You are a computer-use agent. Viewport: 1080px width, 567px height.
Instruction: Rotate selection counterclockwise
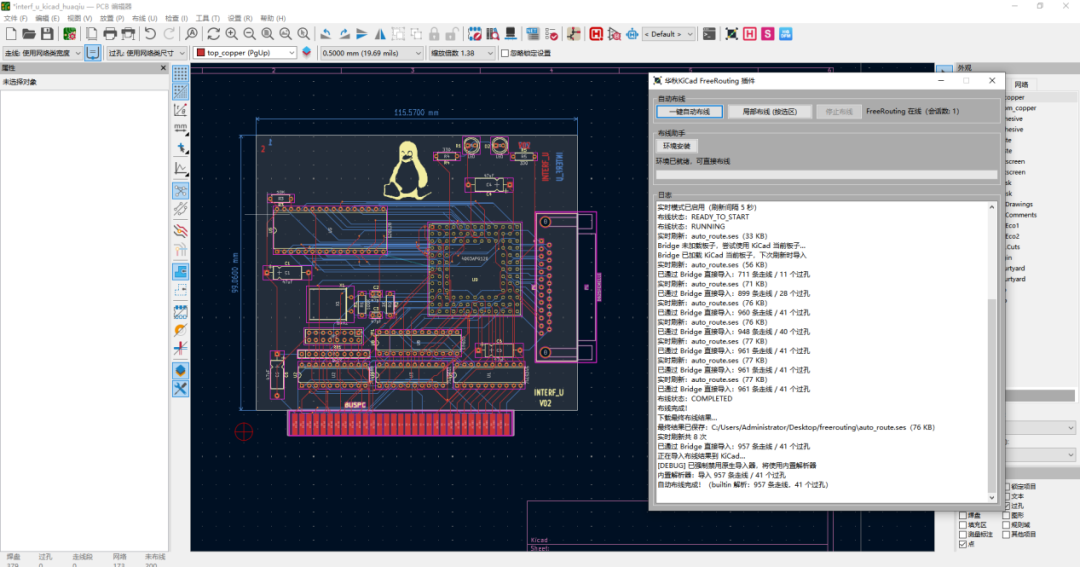(x=326, y=34)
